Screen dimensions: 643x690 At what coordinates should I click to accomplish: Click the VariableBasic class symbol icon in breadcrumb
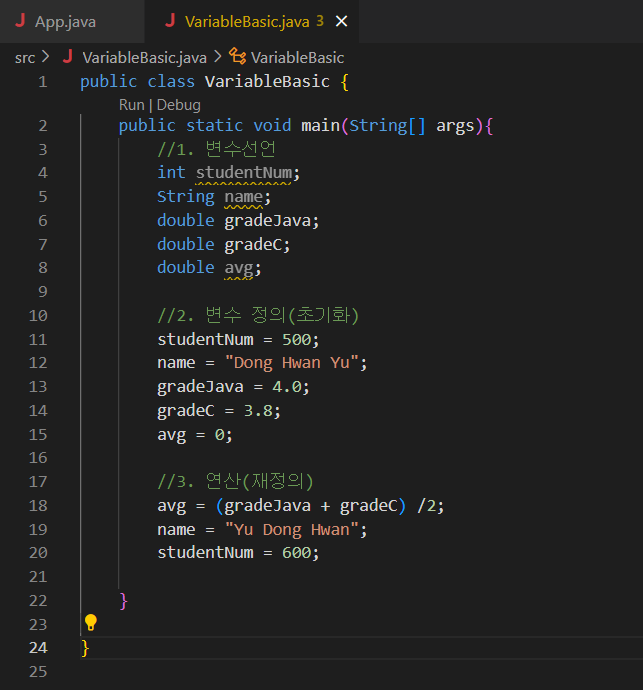coord(238,56)
